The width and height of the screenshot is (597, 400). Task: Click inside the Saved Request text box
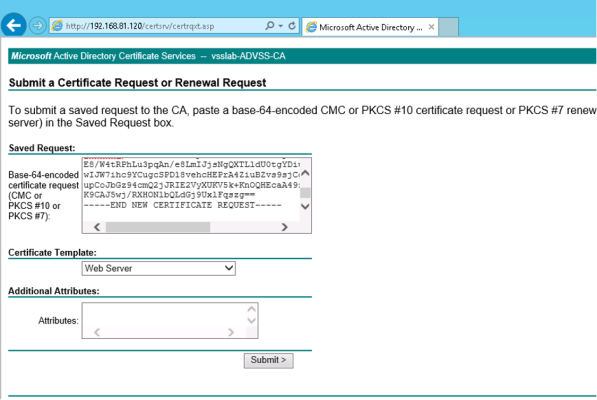pos(191,189)
